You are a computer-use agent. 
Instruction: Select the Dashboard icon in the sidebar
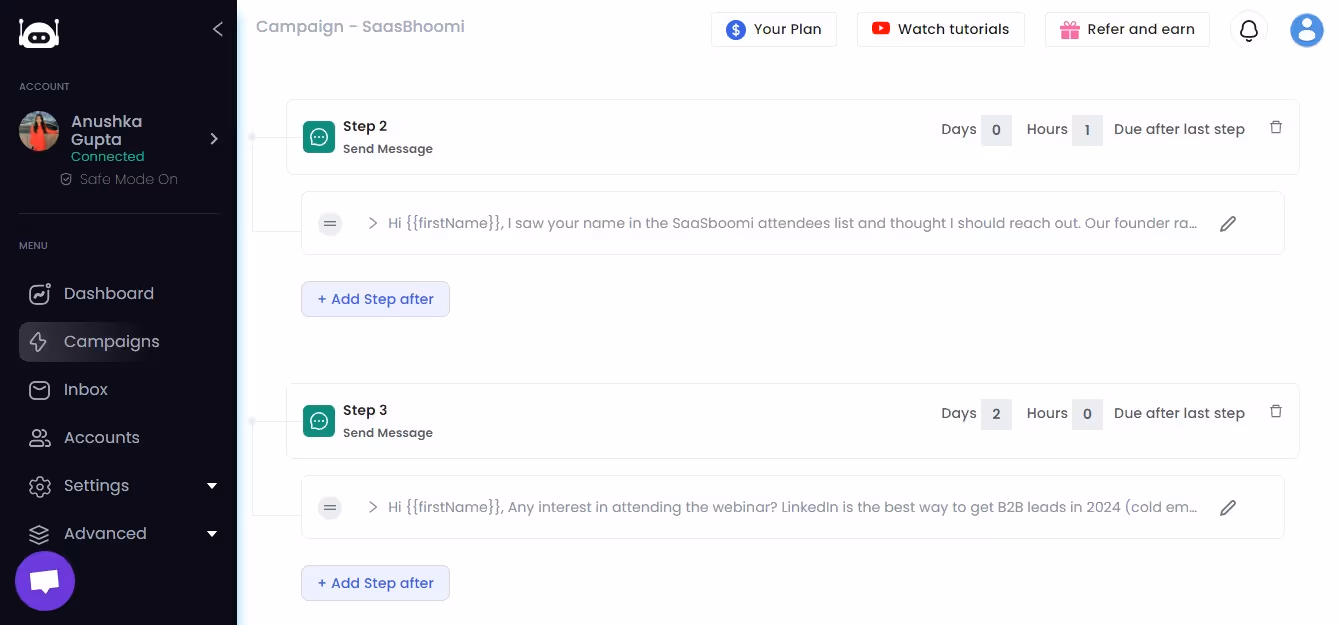[39, 294]
